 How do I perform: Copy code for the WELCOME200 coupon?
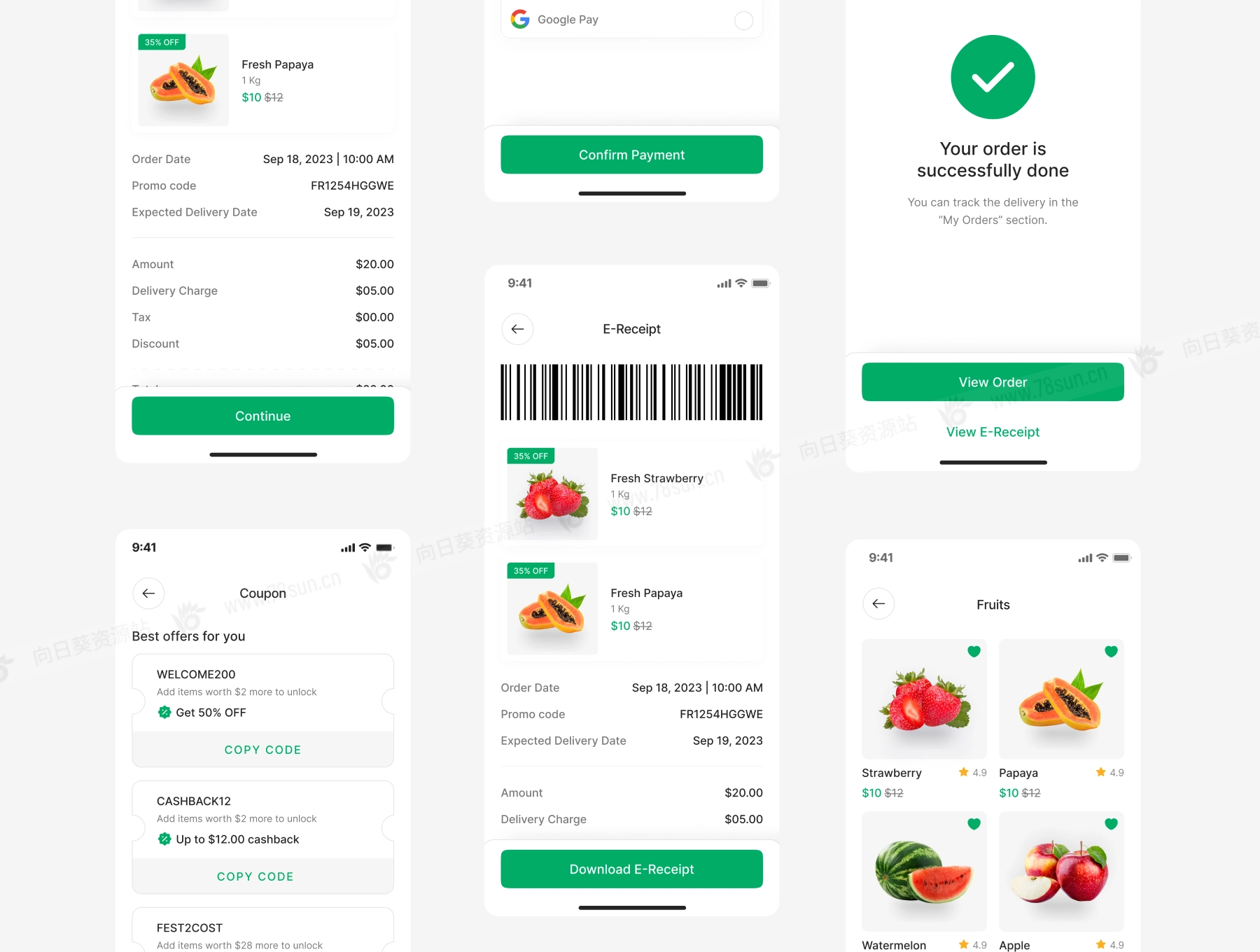(262, 750)
